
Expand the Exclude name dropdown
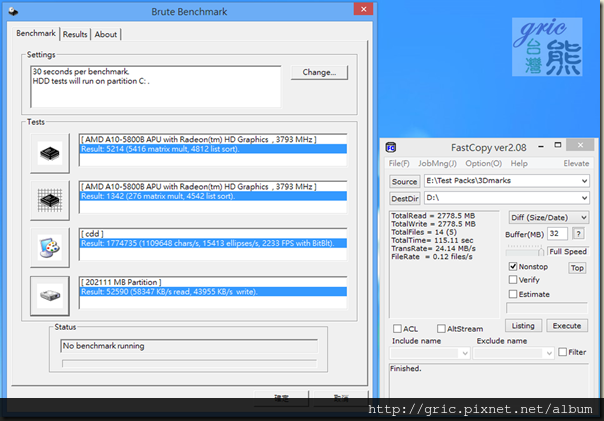pyautogui.click(x=549, y=353)
